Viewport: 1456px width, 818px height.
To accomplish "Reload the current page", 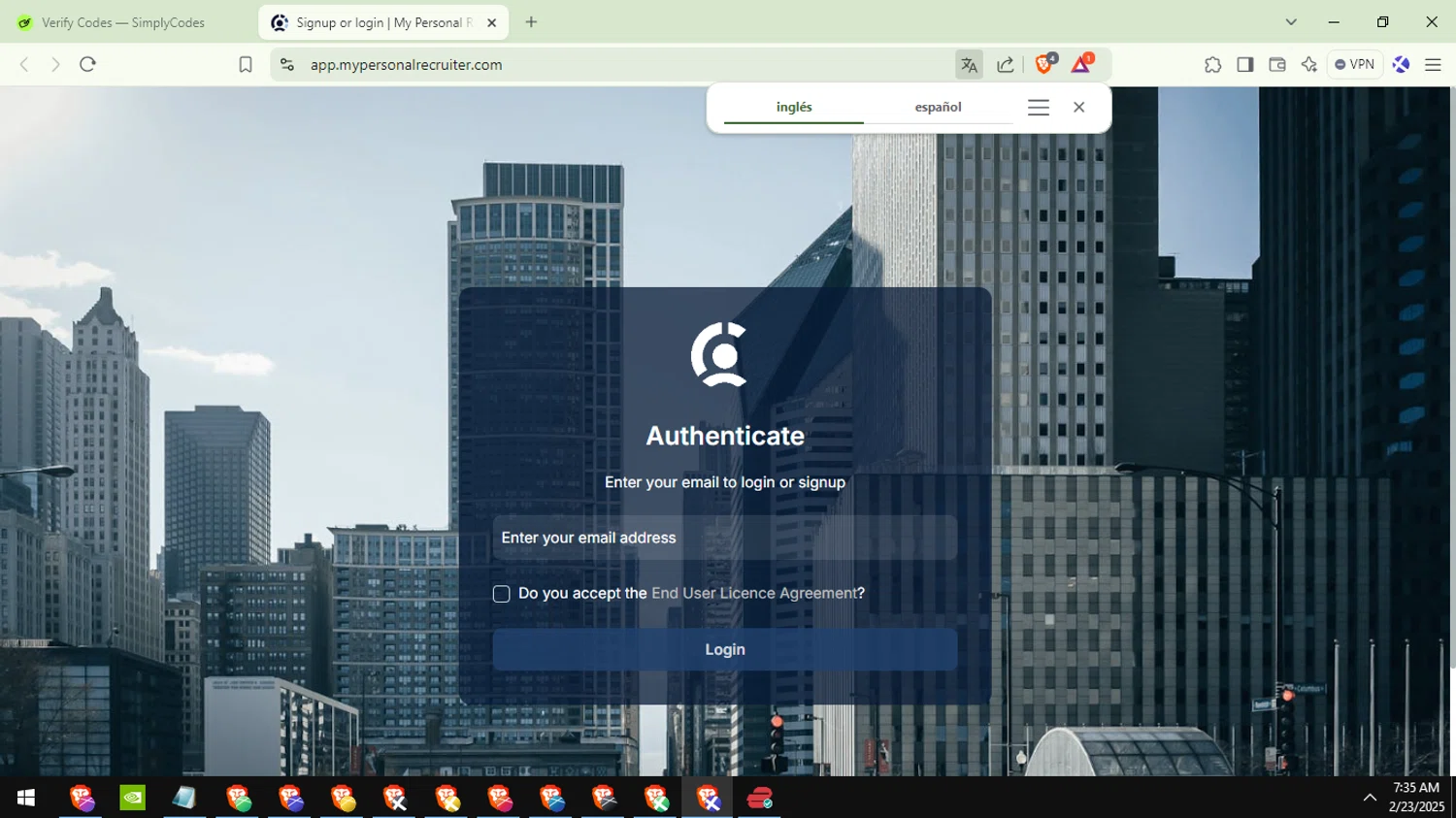I will coord(87,65).
